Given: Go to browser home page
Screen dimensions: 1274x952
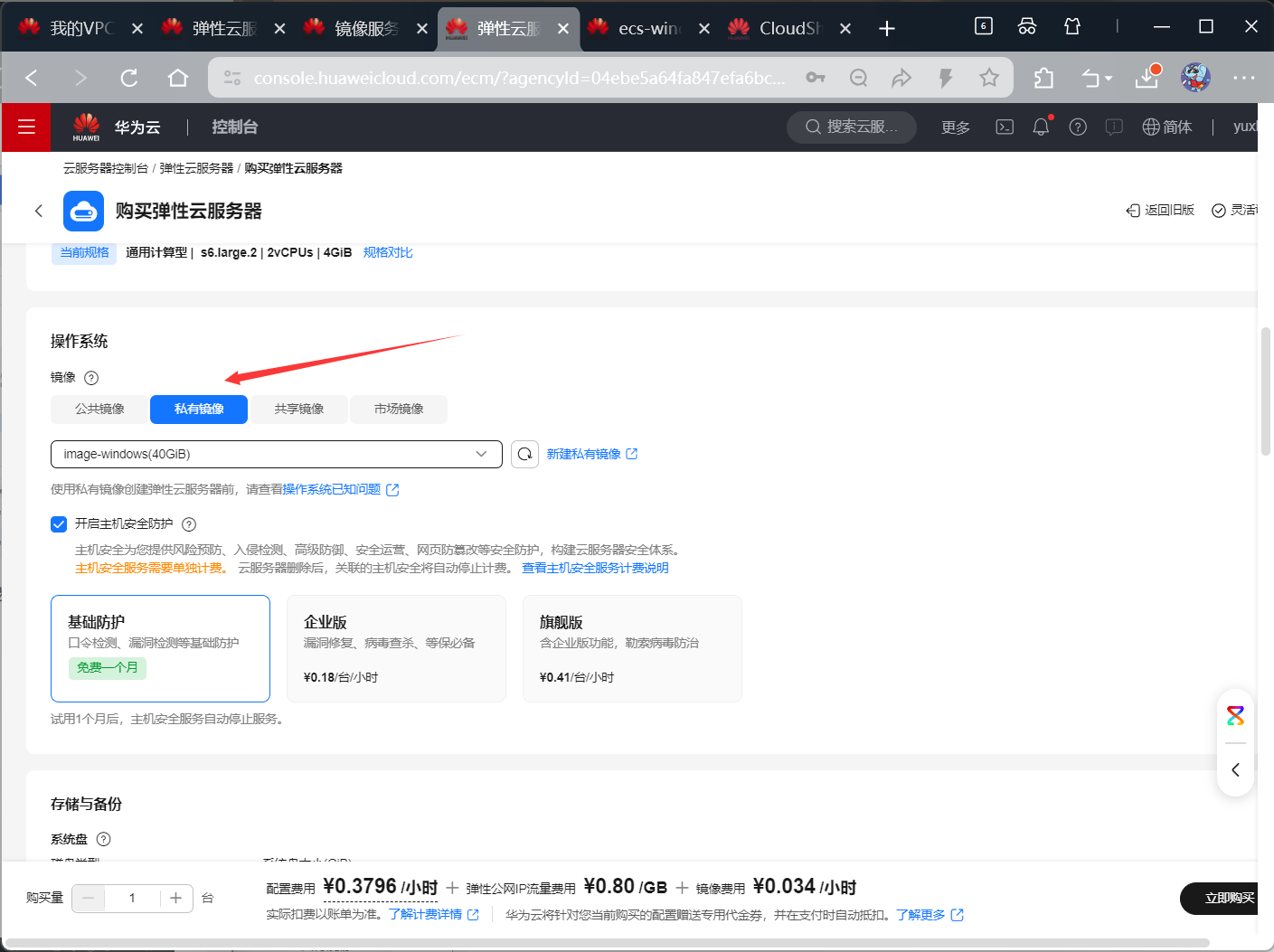Looking at the screenshot, I should (x=178, y=78).
